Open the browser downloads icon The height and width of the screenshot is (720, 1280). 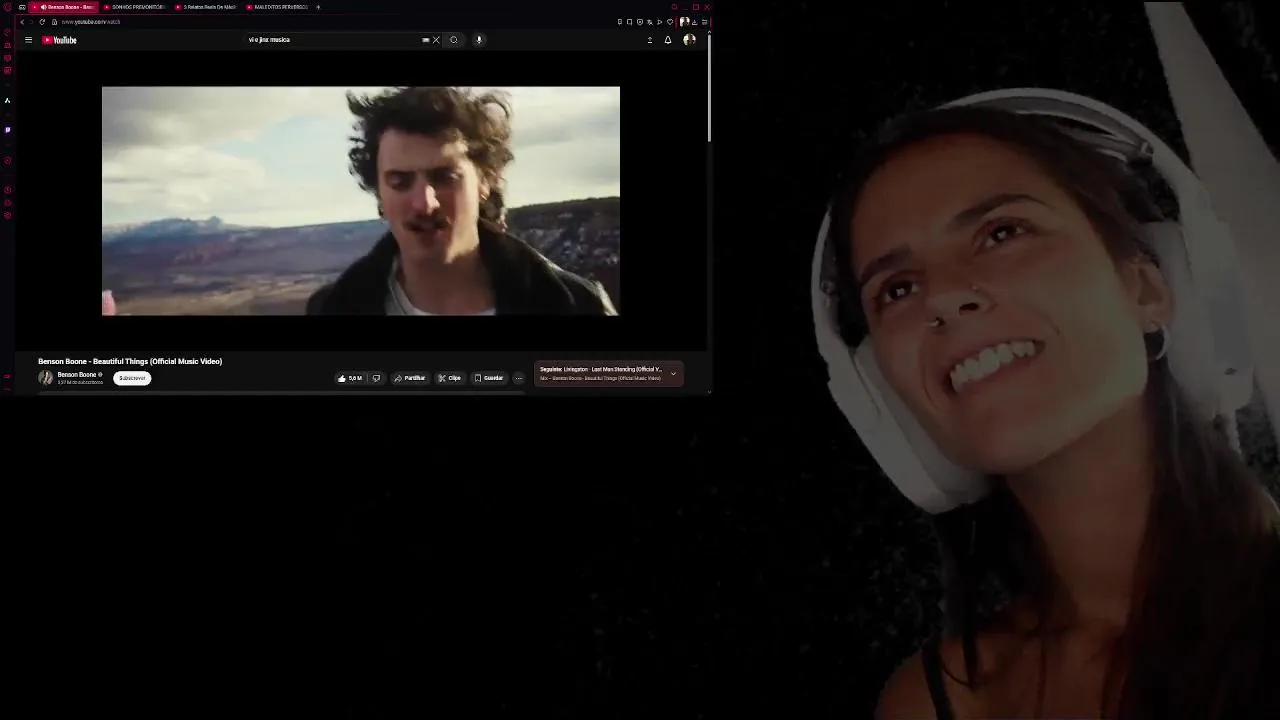pos(695,22)
